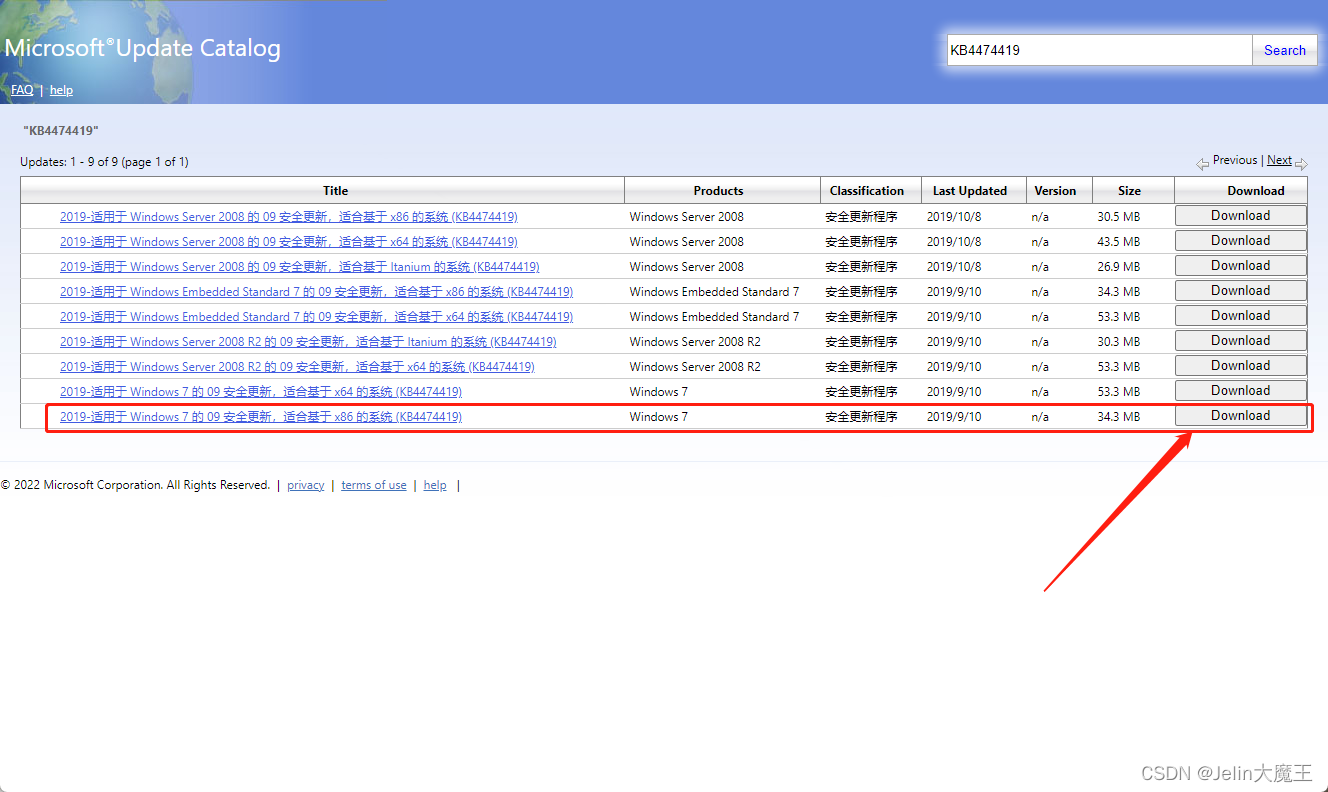Download Windows Server 2008 R2 Itanium update
The width and height of the screenshot is (1328, 792).
coord(1240,341)
